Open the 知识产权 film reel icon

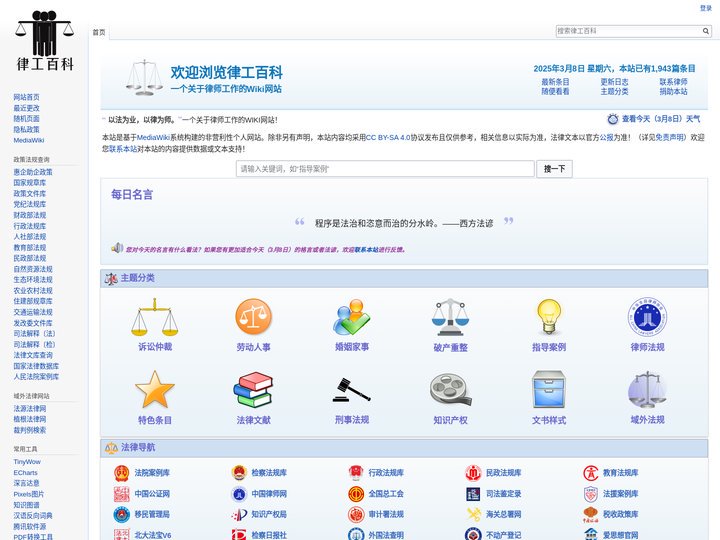pos(450,390)
